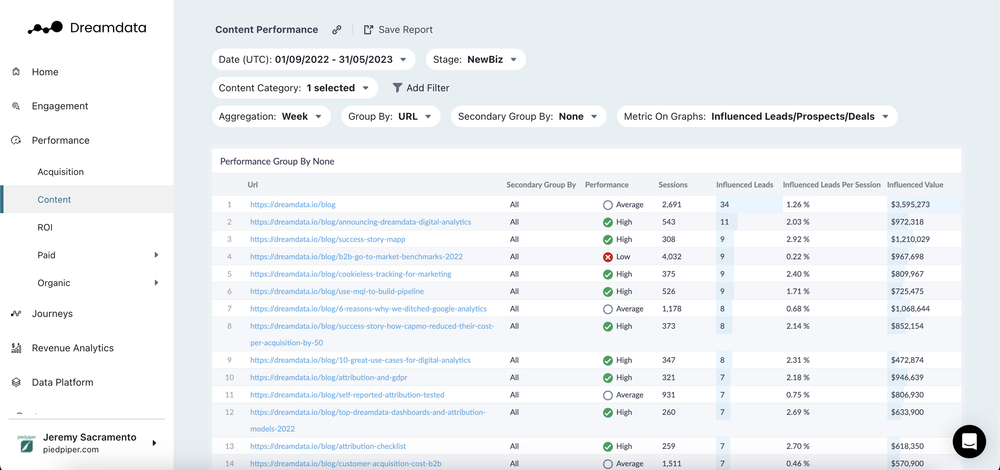Viewport: 1000px width, 470px height.
Task: Click the Dreamdata logo
Action: [87, 28]
